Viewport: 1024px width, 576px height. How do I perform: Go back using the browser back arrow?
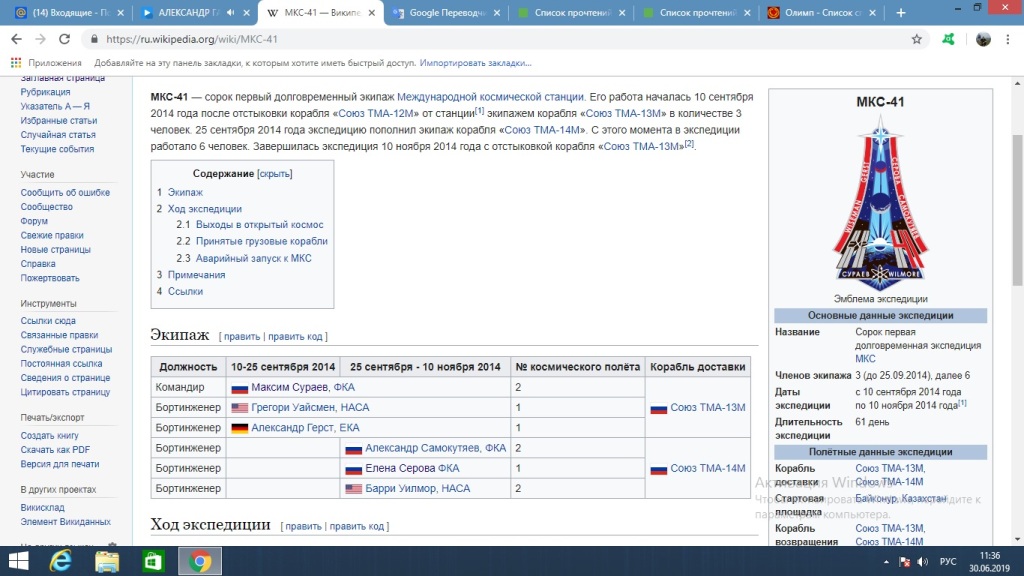click(x=16, y=39)
